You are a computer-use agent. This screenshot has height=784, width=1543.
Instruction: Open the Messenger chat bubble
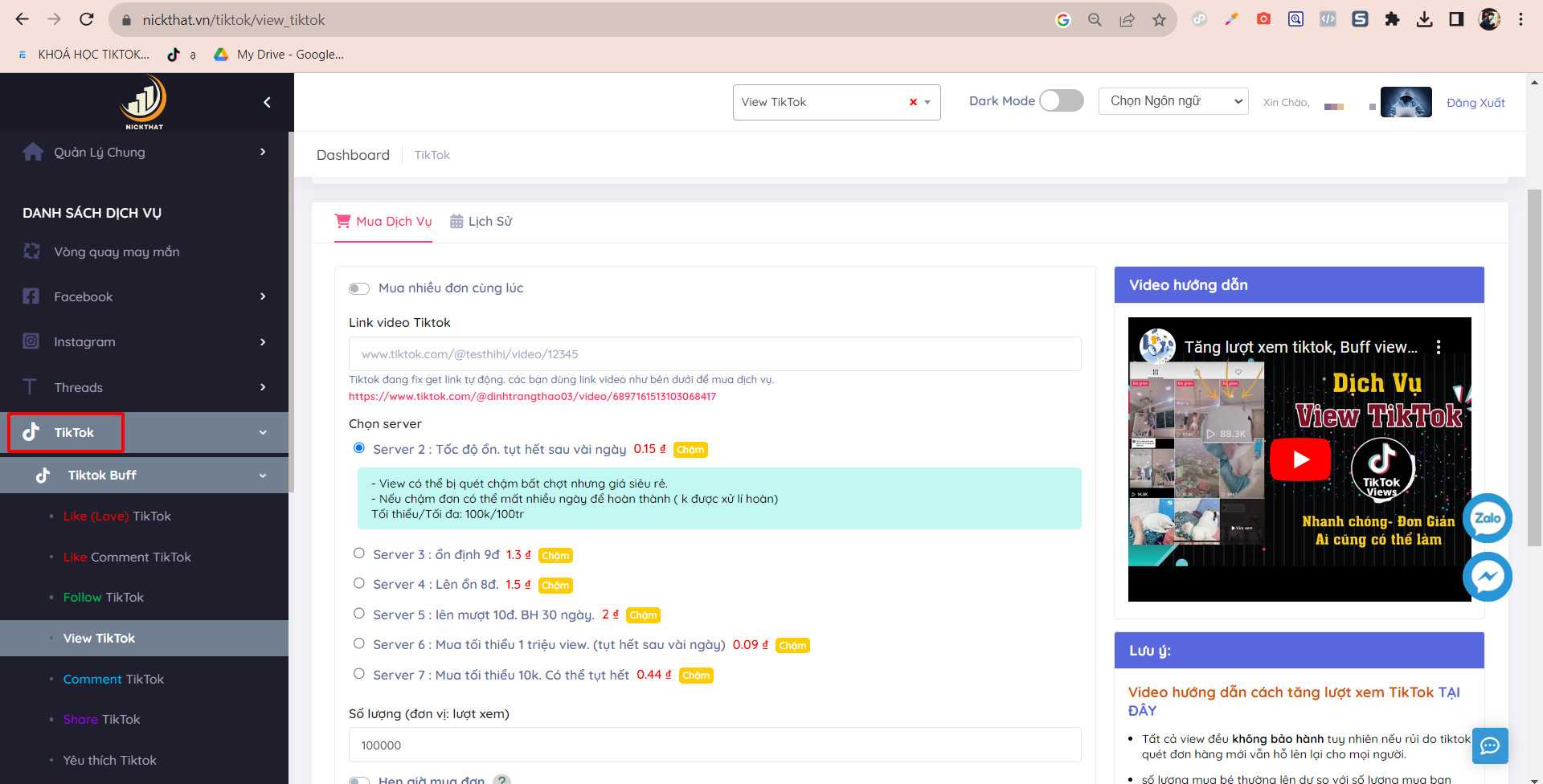1488,577
